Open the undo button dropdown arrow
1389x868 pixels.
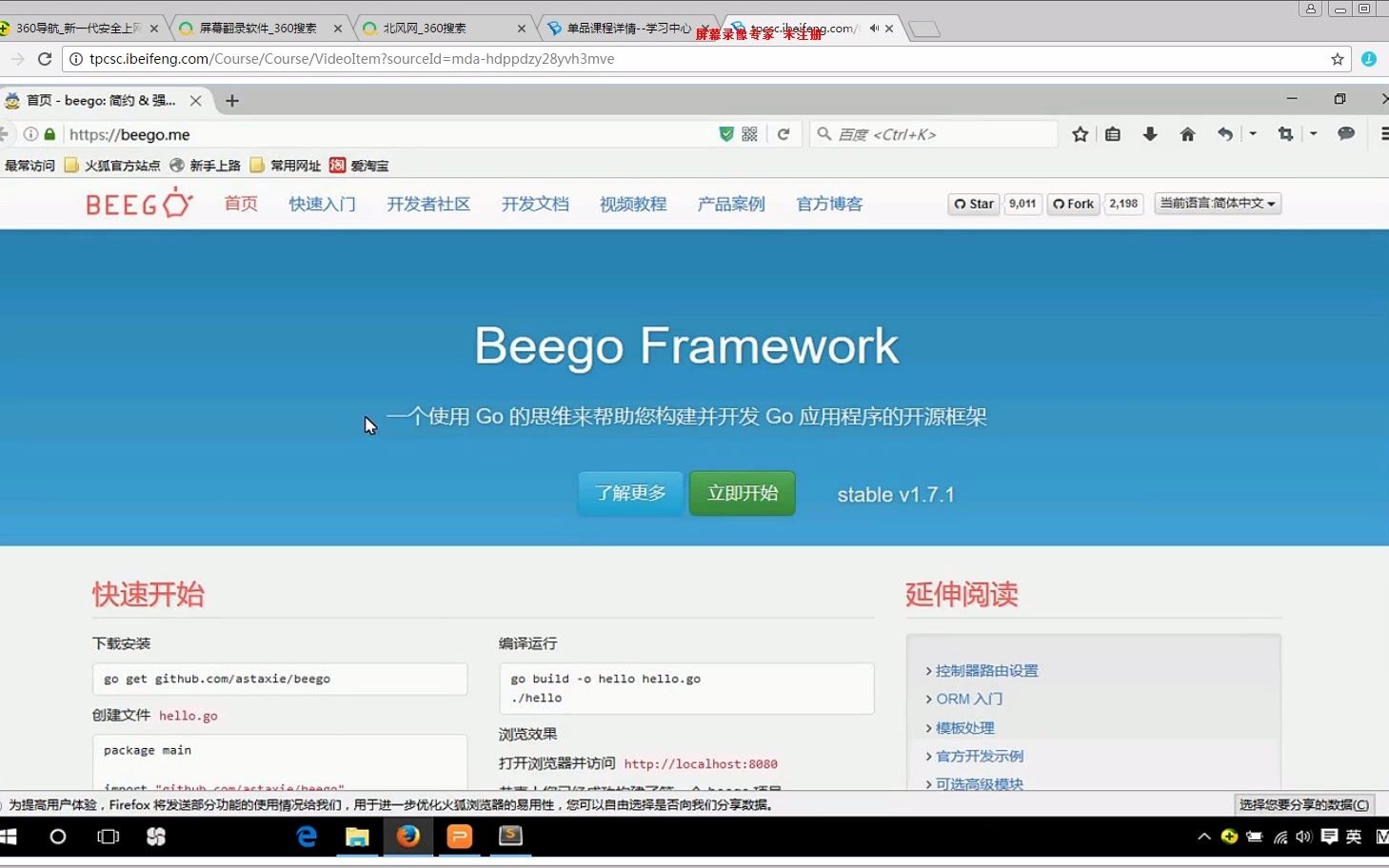pyautogui.click(x=1253, y=134)
